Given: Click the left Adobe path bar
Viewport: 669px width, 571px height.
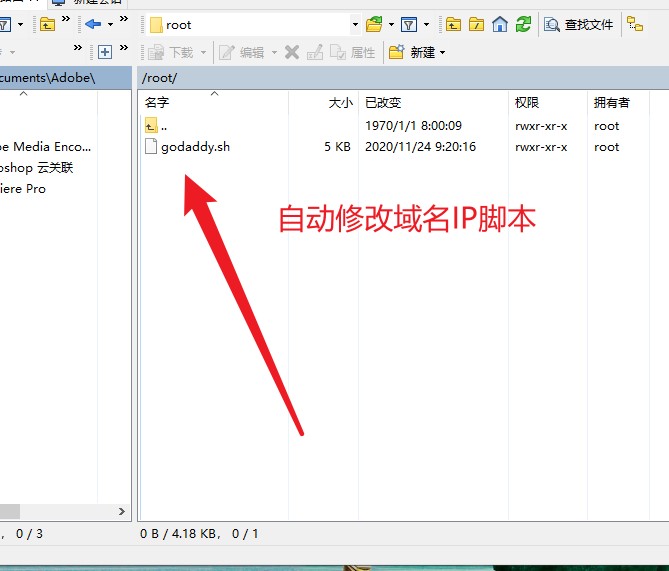Looking at the screenshot, I should point(65,78).
